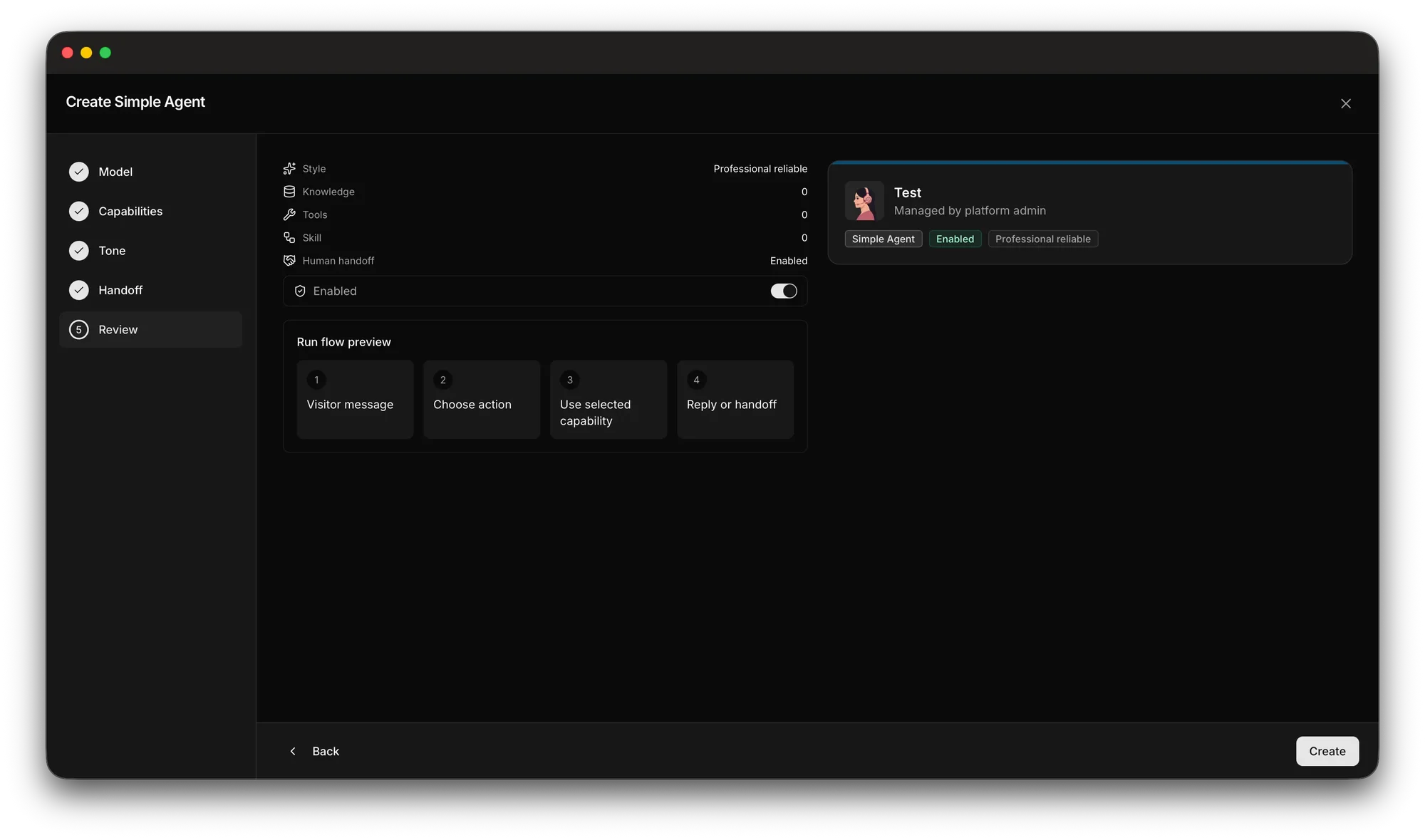Screen dimensions: 1425x840
Task: Click the Style value Professional reliable
Action: click(760, 169)
